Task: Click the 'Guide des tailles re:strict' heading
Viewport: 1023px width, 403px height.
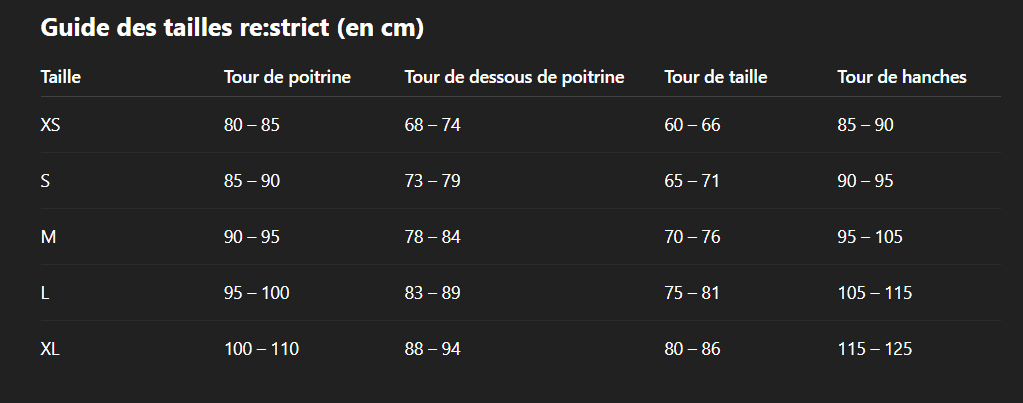Action: [x=232, y=29]
